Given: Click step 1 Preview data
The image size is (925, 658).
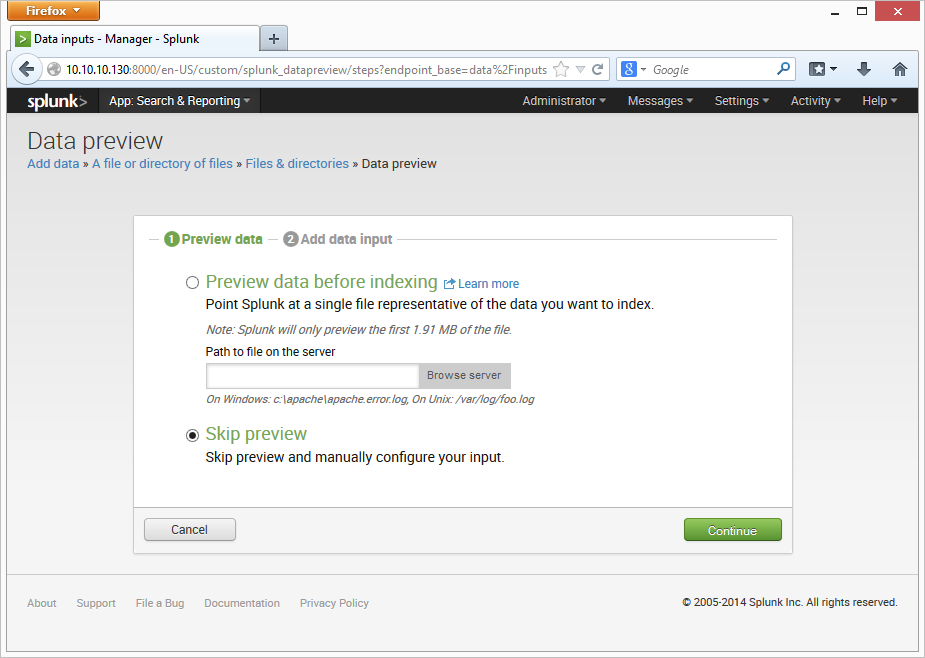Looking at the screenshot, I should tap(213, 239).
